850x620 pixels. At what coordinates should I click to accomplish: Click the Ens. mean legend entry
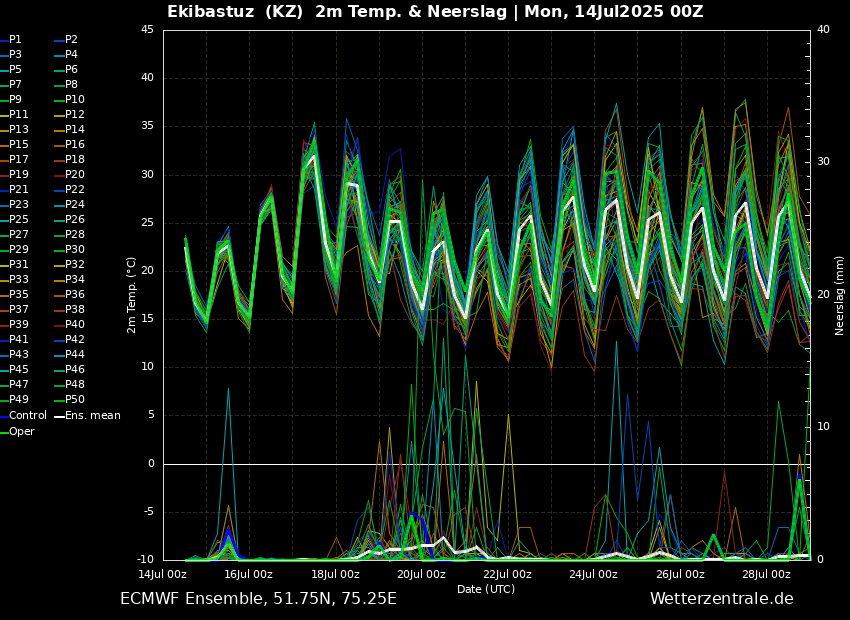coord(88,416)
